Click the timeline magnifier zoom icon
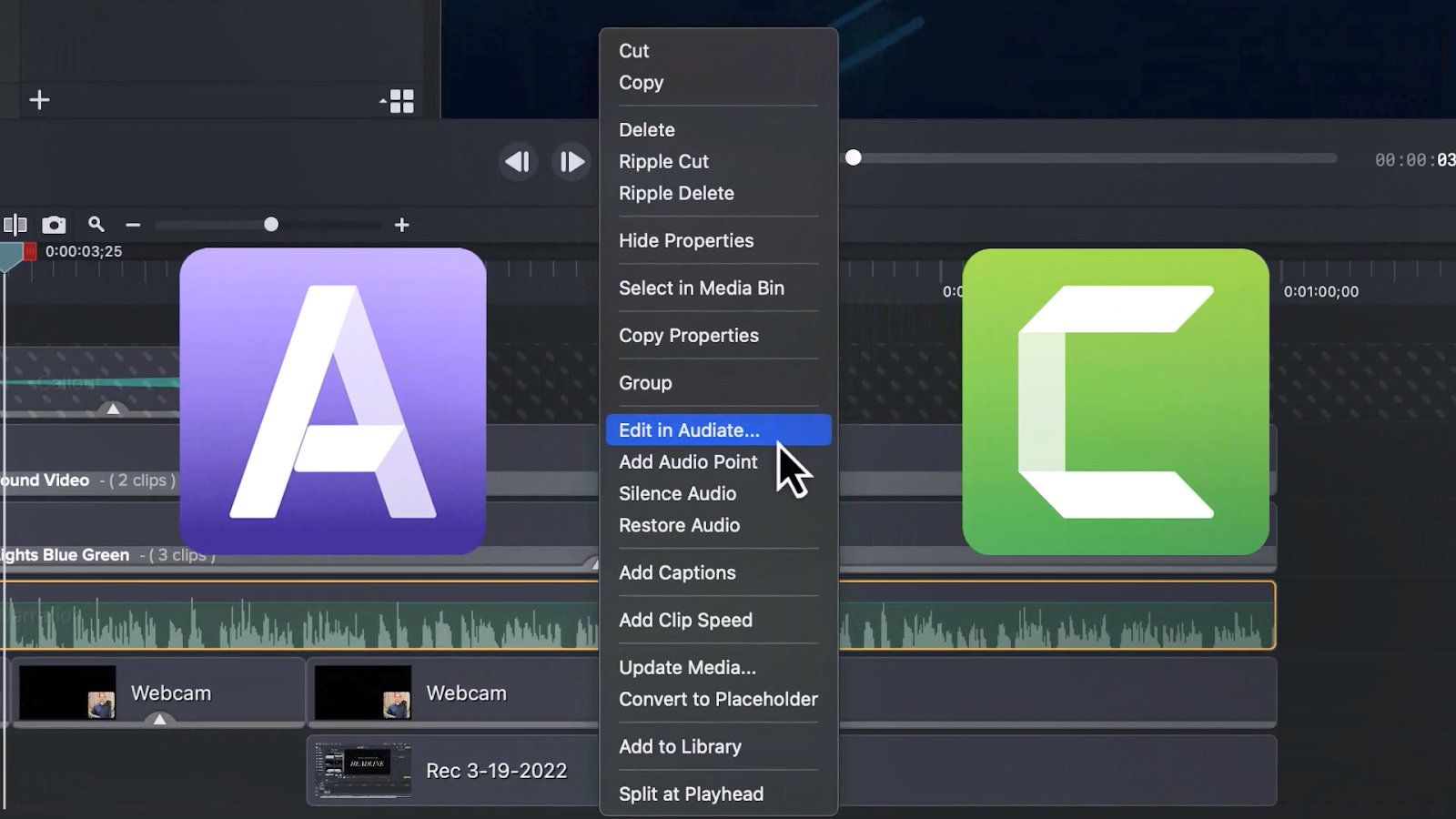 point(96,224)
